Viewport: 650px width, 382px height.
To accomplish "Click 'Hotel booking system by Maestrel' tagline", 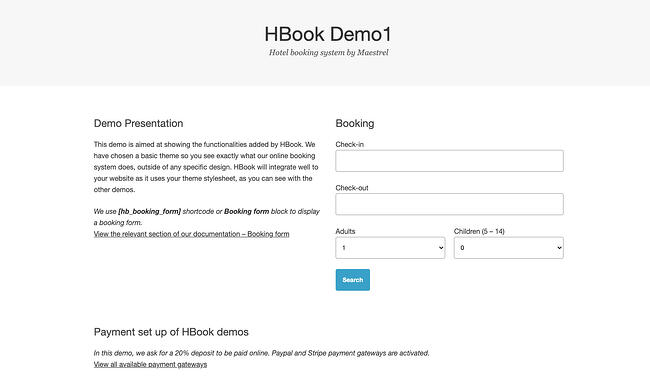I will coord(328,53).
